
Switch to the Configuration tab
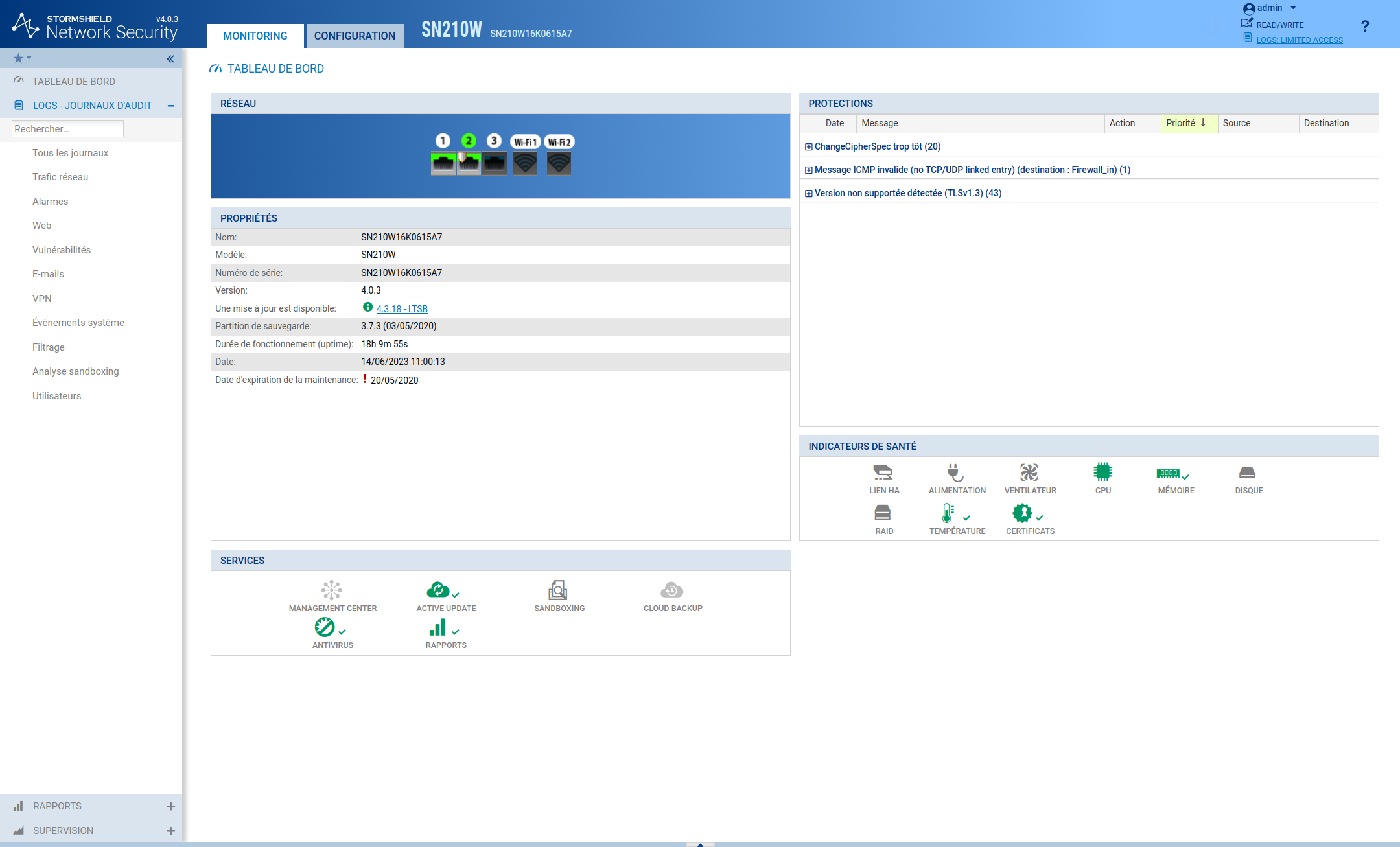(x=355, y=36)
